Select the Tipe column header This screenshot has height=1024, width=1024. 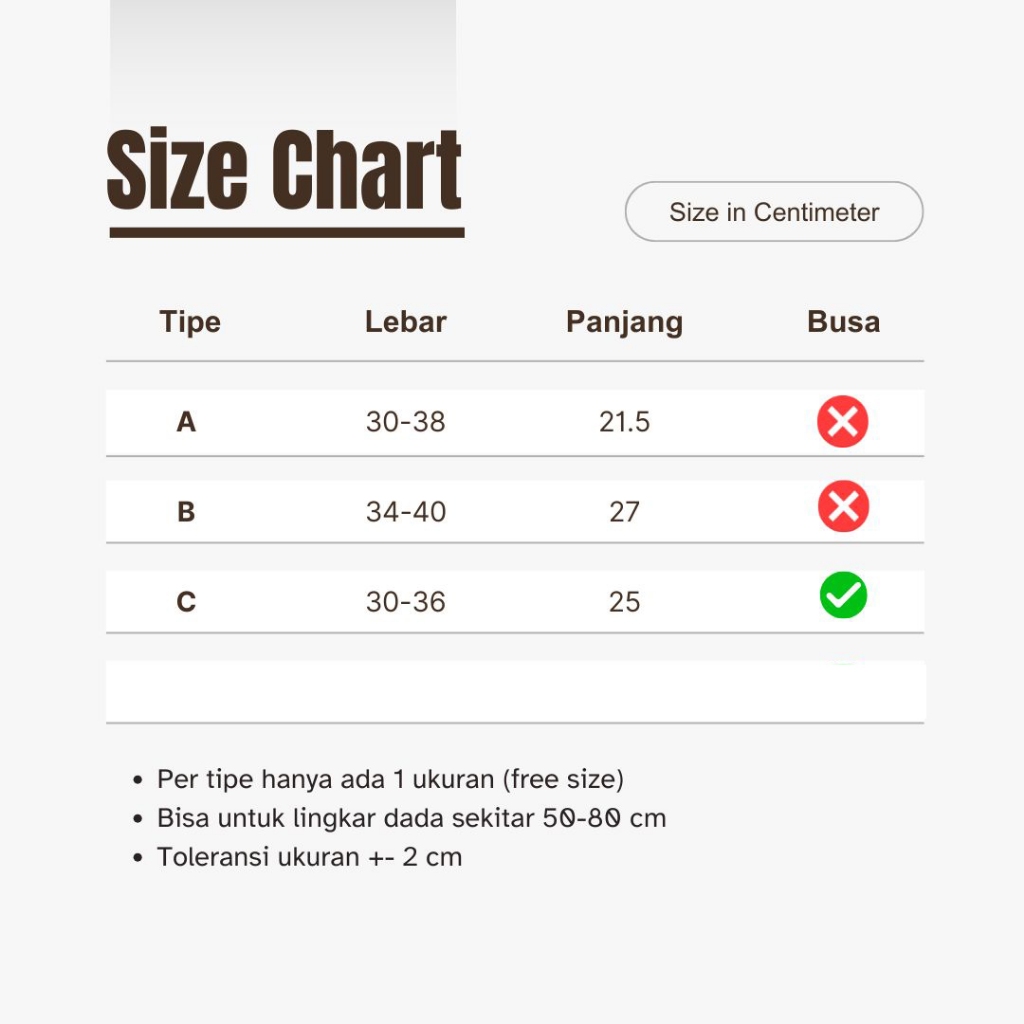point(190,322)
